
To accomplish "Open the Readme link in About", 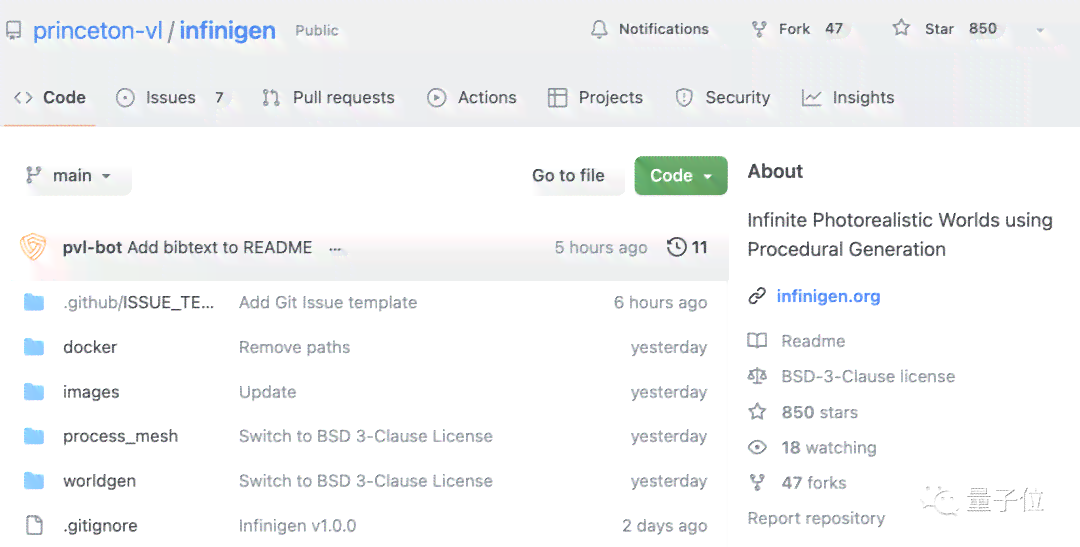I will click(x=813, y=341).
